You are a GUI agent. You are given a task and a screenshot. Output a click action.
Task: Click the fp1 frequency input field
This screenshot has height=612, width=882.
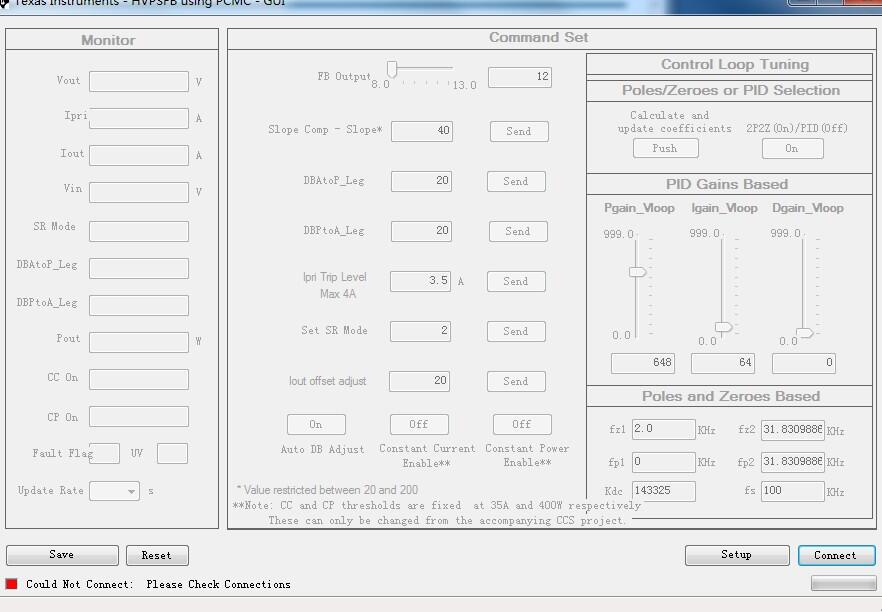coord(664,462)
